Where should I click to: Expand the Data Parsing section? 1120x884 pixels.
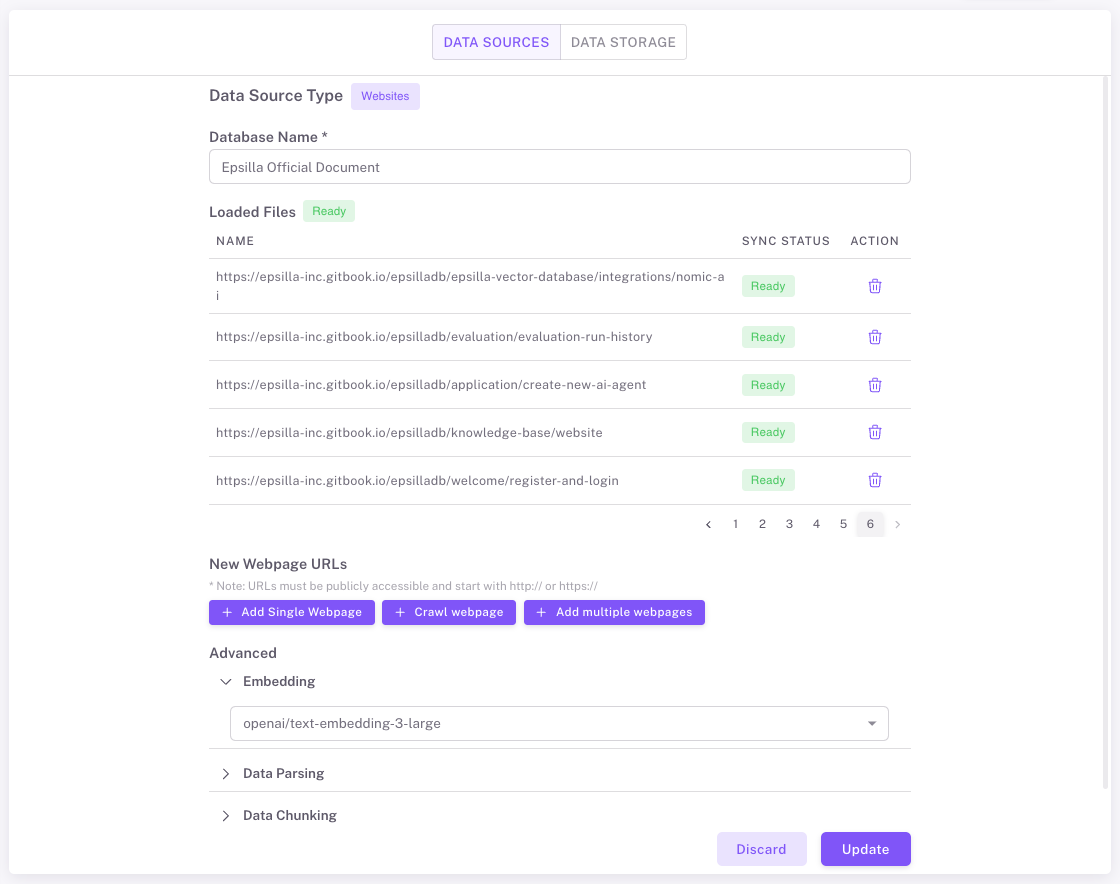(226, 773)
